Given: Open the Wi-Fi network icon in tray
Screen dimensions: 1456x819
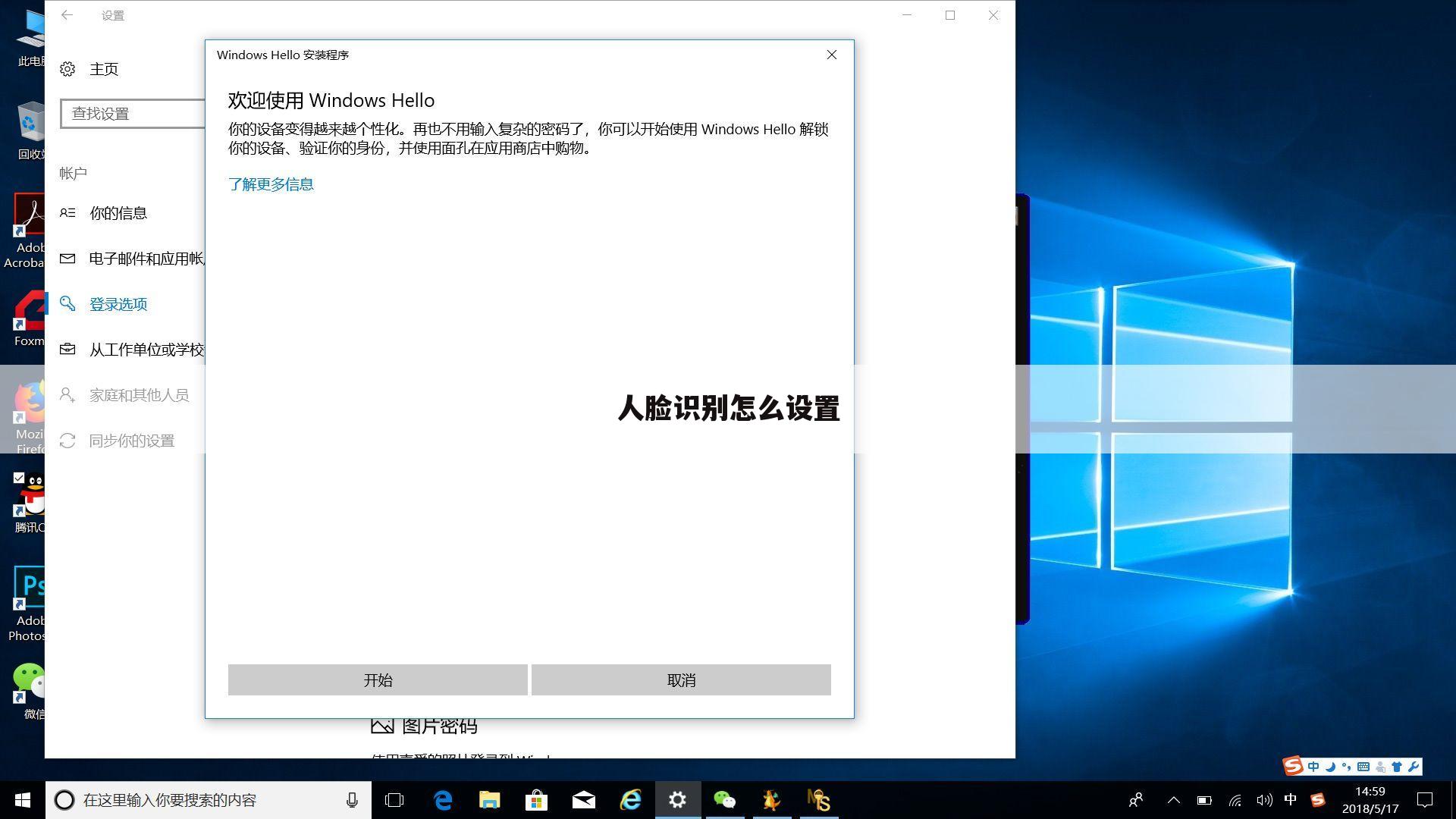Looking at the screenshot, I should (1235, 800).
